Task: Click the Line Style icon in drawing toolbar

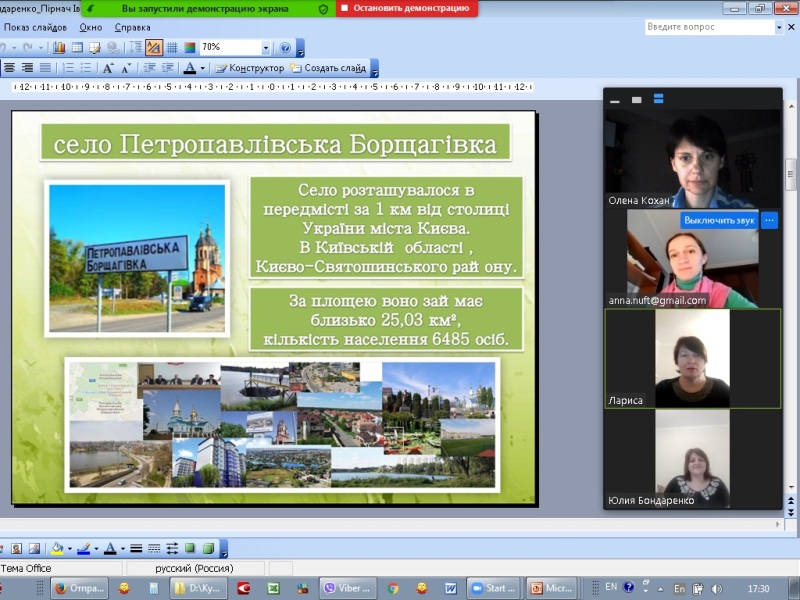Action: click(x=136, y=548)
